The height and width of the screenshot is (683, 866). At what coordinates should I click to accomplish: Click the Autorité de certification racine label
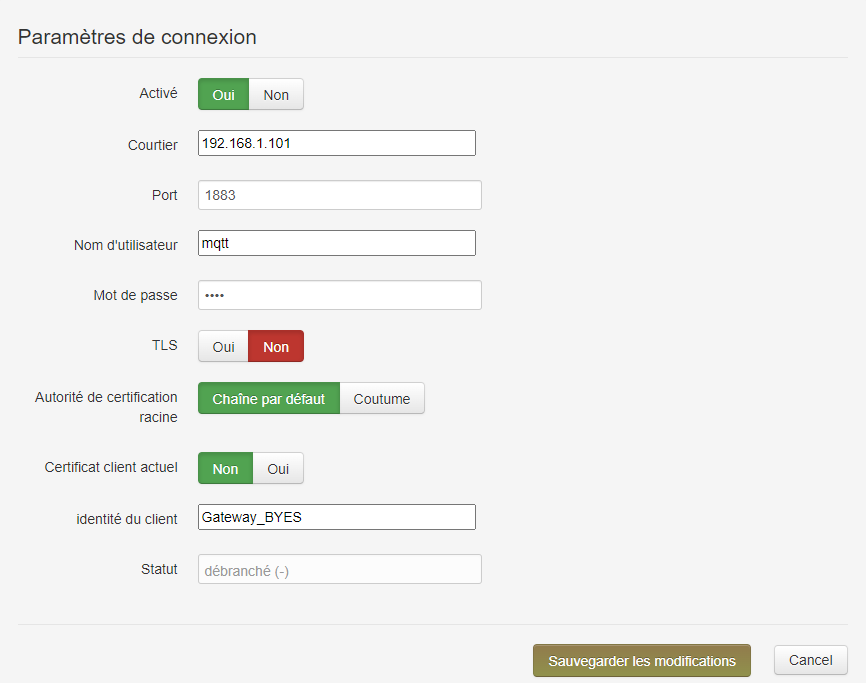point(106,407)
